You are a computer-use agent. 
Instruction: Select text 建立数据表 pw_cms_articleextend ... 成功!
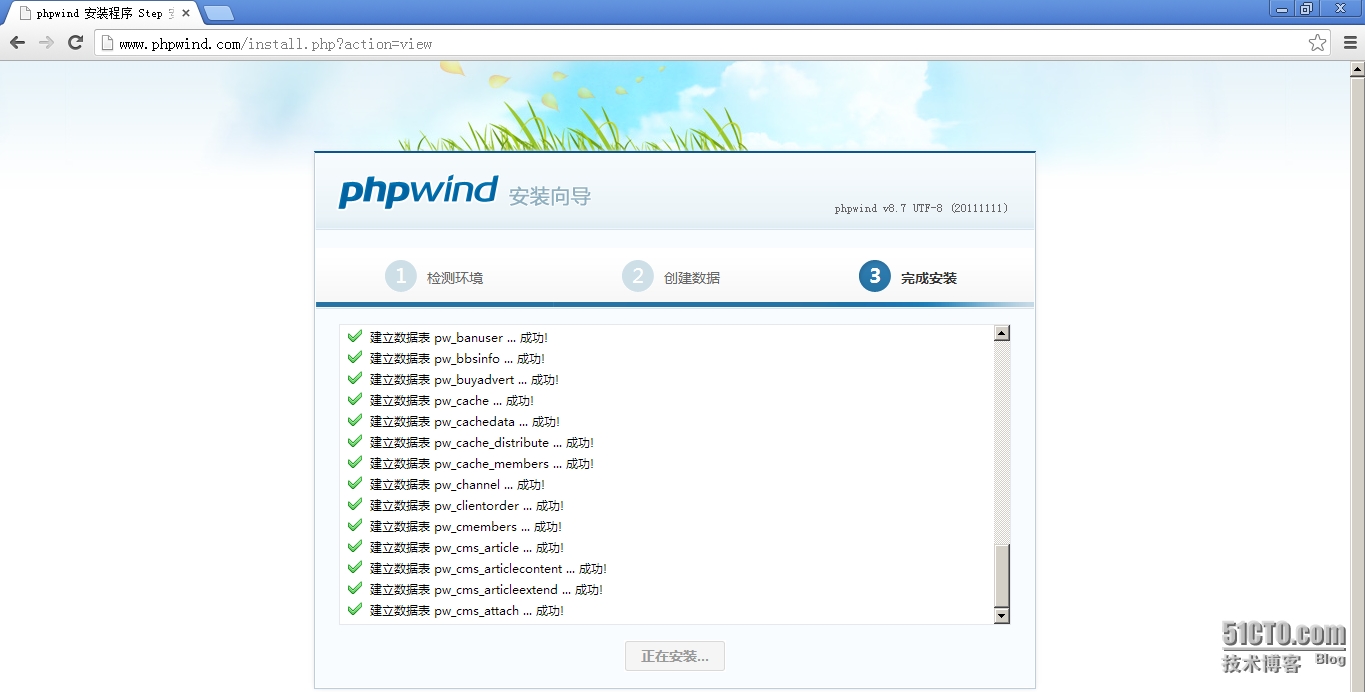(x=487, y=590)
